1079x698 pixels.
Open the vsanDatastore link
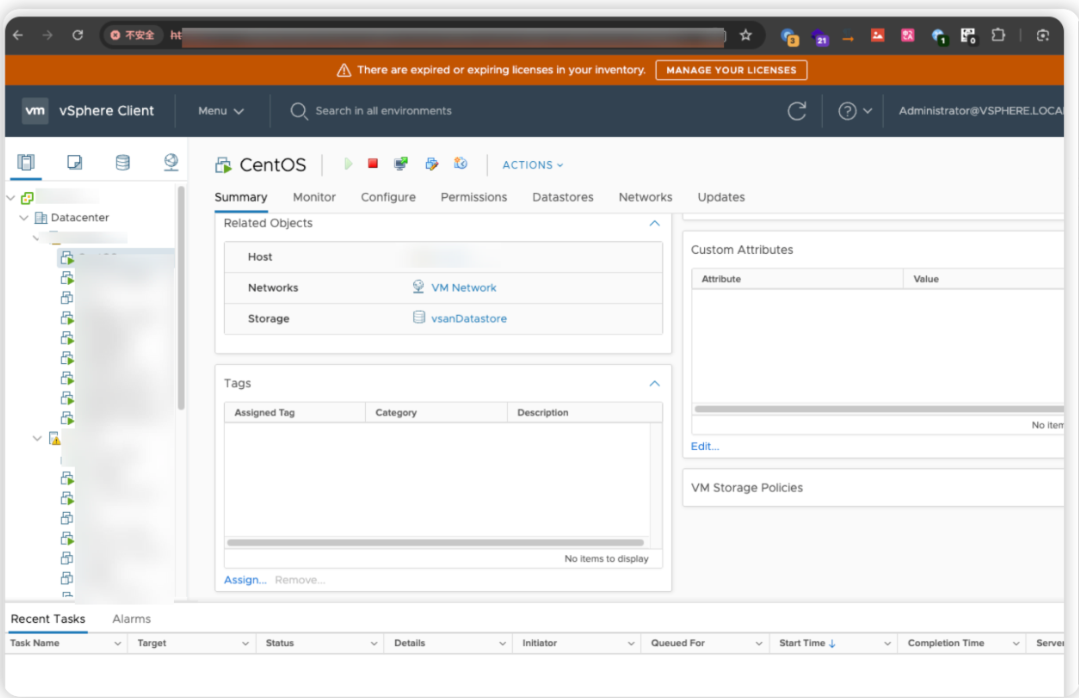point(469,319)
